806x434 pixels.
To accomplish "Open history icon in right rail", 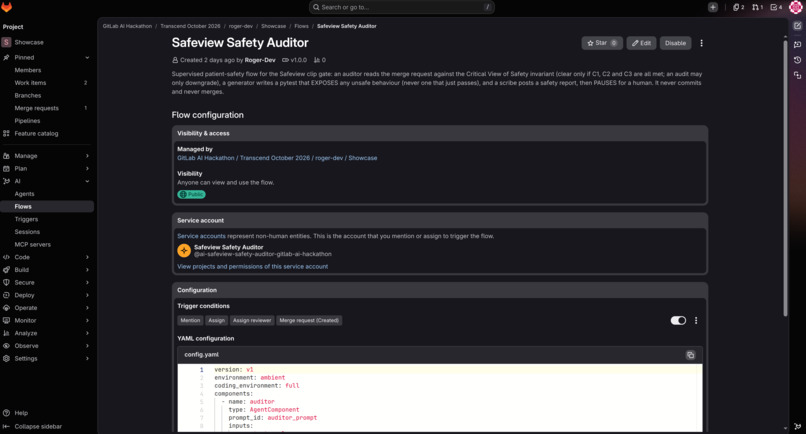I will pyautogui.click(x=797, y=60).
